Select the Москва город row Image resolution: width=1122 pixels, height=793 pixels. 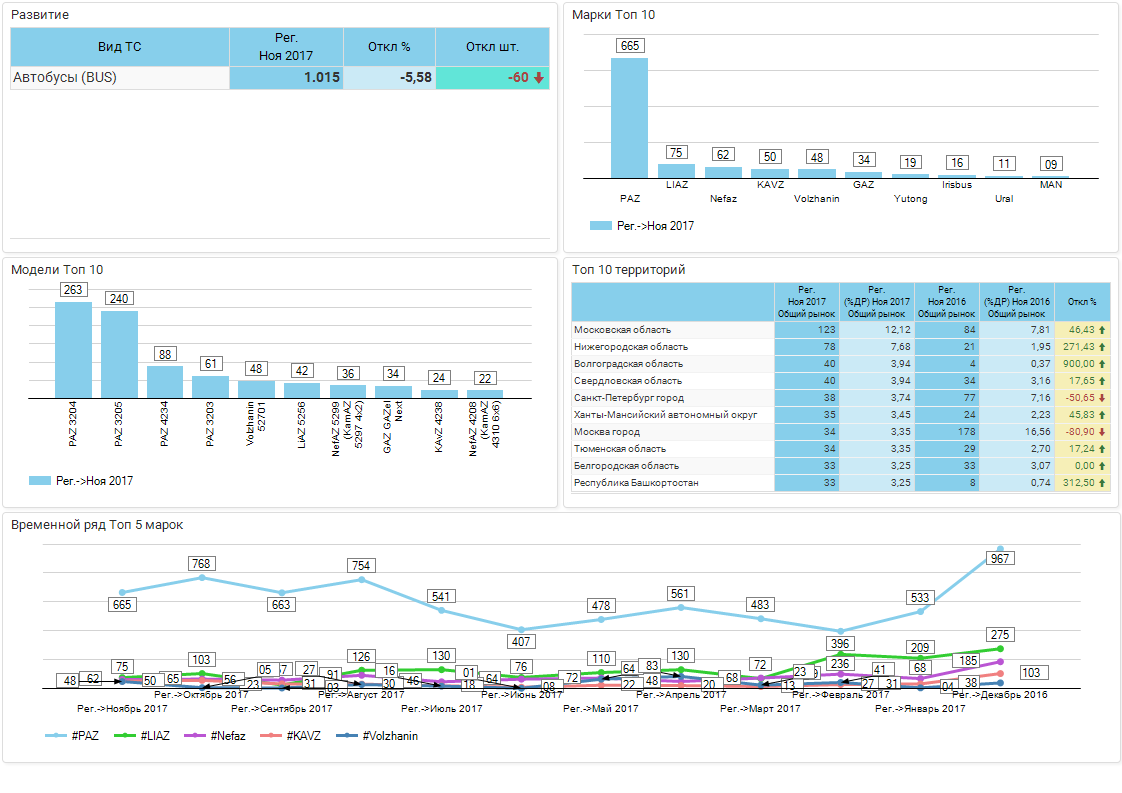click(x=840, y=432)
